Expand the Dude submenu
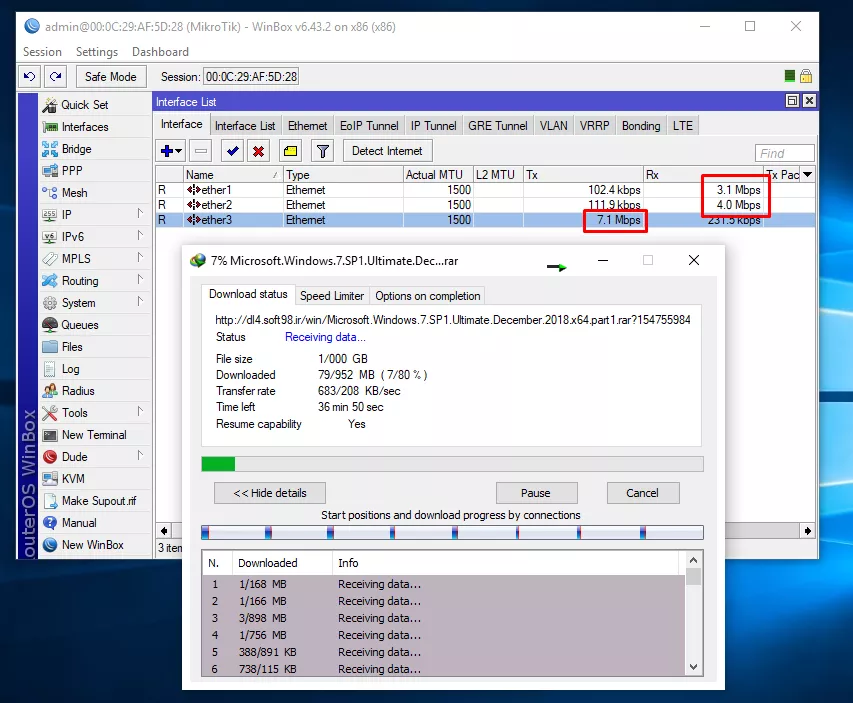The width and height of the screenshot is (853, 703). coord(140,455)
